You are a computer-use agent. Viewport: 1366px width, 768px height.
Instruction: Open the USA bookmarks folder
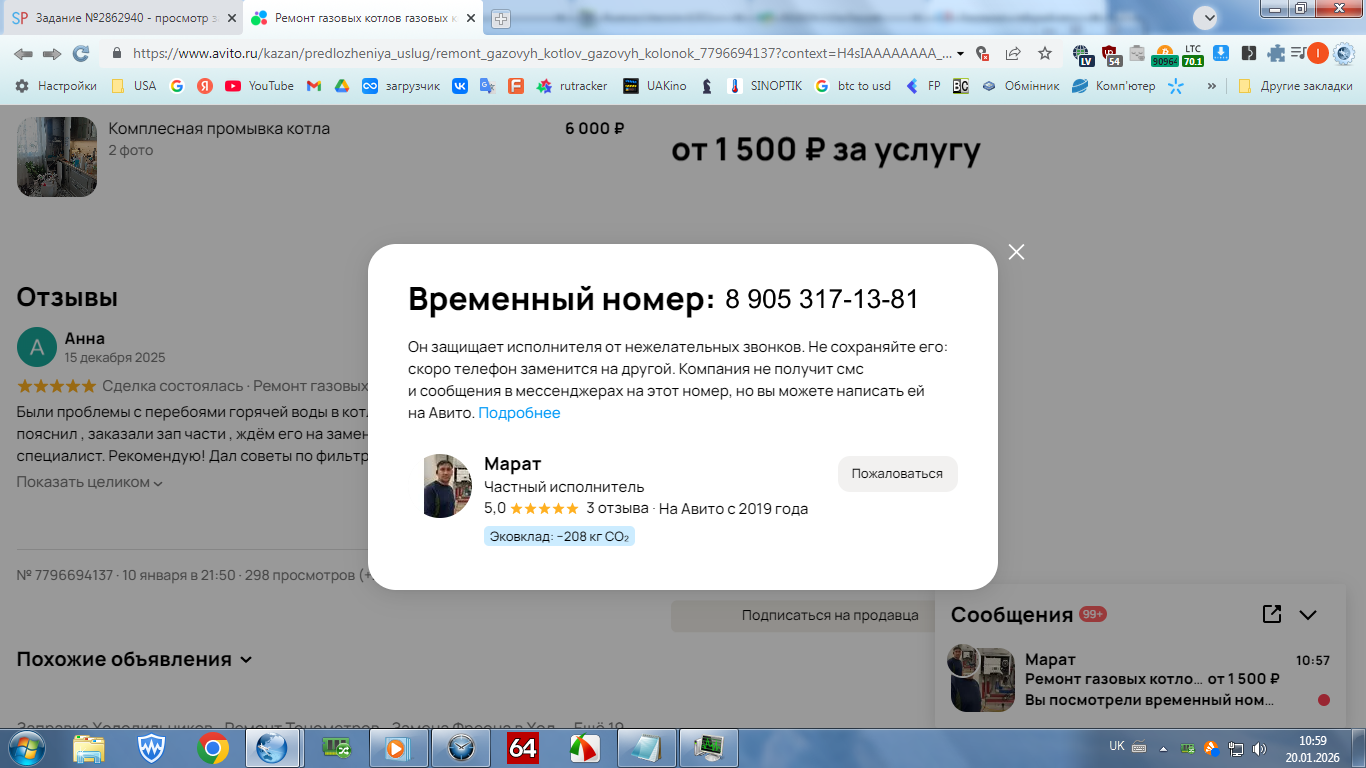134,86
